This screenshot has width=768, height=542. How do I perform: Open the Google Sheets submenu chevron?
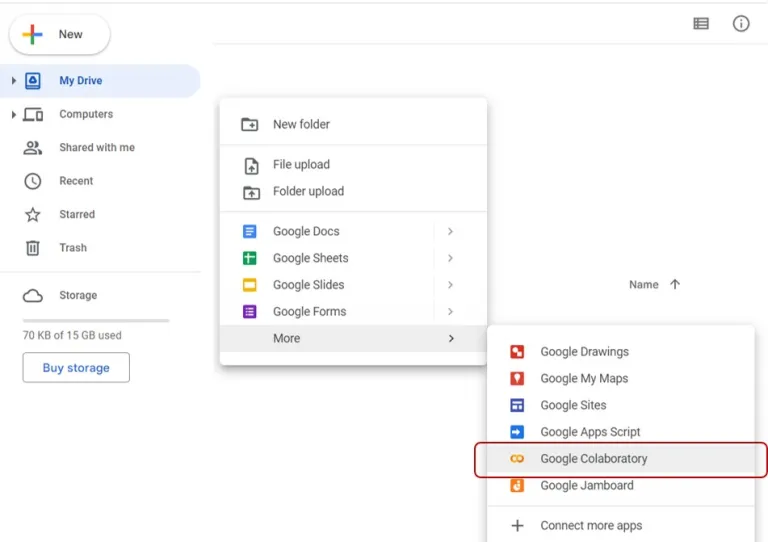pyautogui.click(x=450, y=258)
